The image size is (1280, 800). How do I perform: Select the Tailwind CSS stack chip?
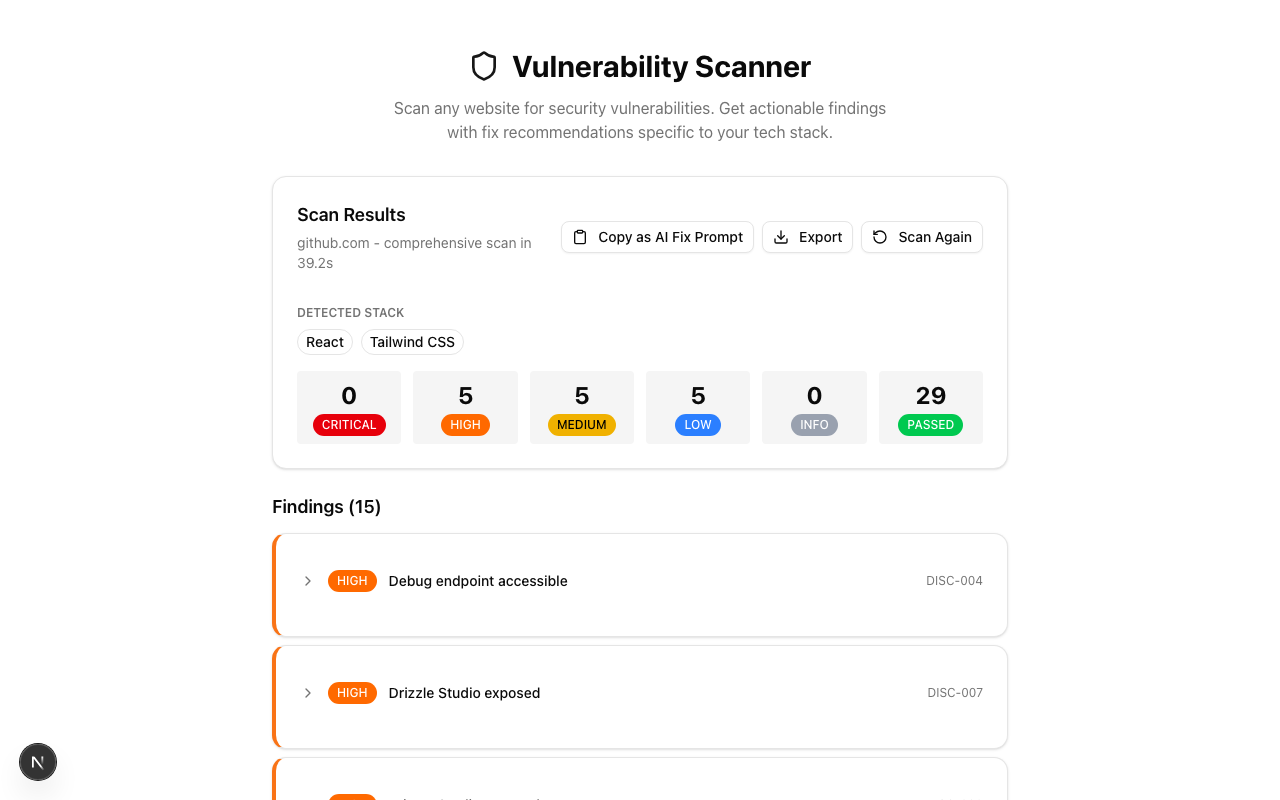412,342
